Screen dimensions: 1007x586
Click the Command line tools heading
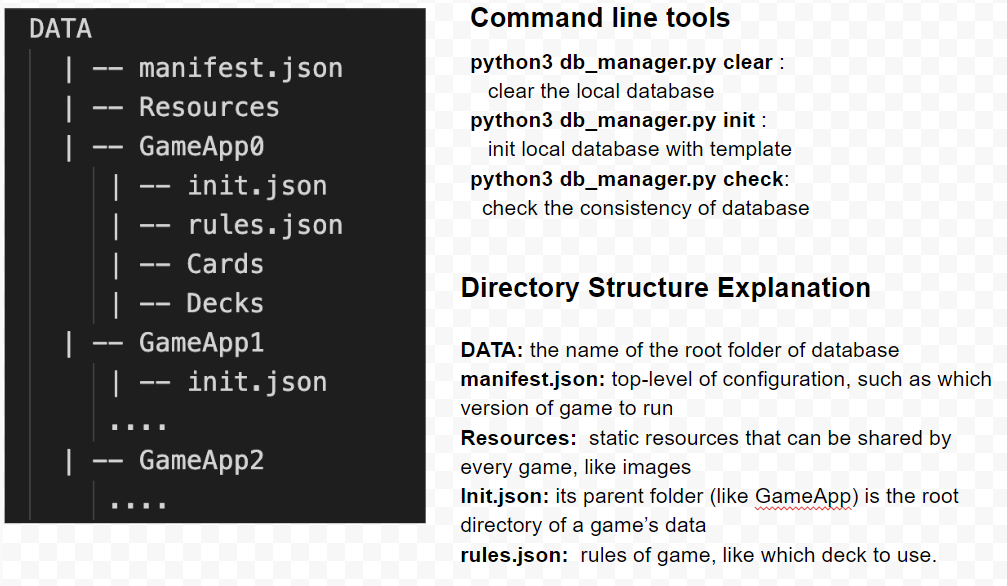(x=600, y=18)
